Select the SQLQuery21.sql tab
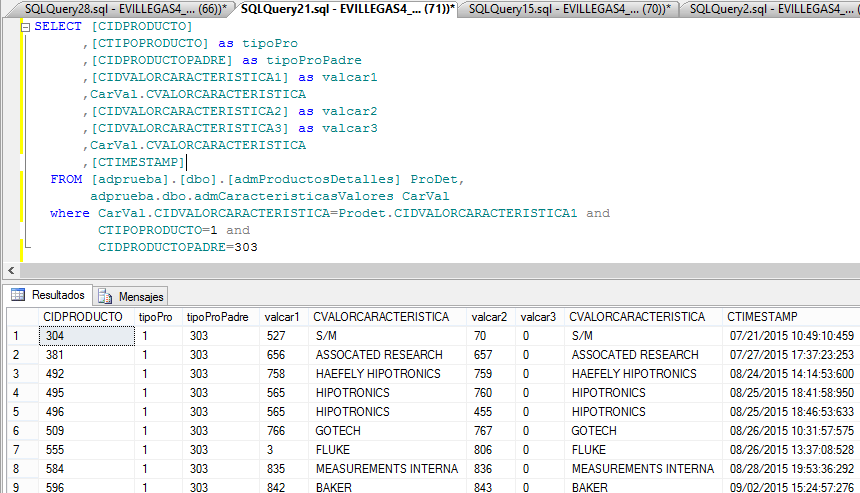 click(347, 9)
